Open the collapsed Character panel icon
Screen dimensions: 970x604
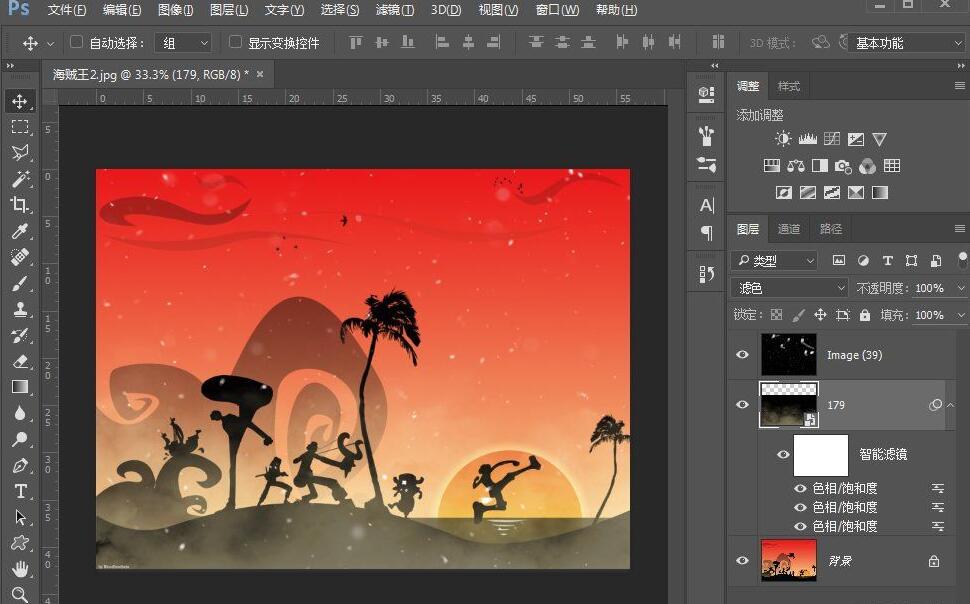coord(706,205)
